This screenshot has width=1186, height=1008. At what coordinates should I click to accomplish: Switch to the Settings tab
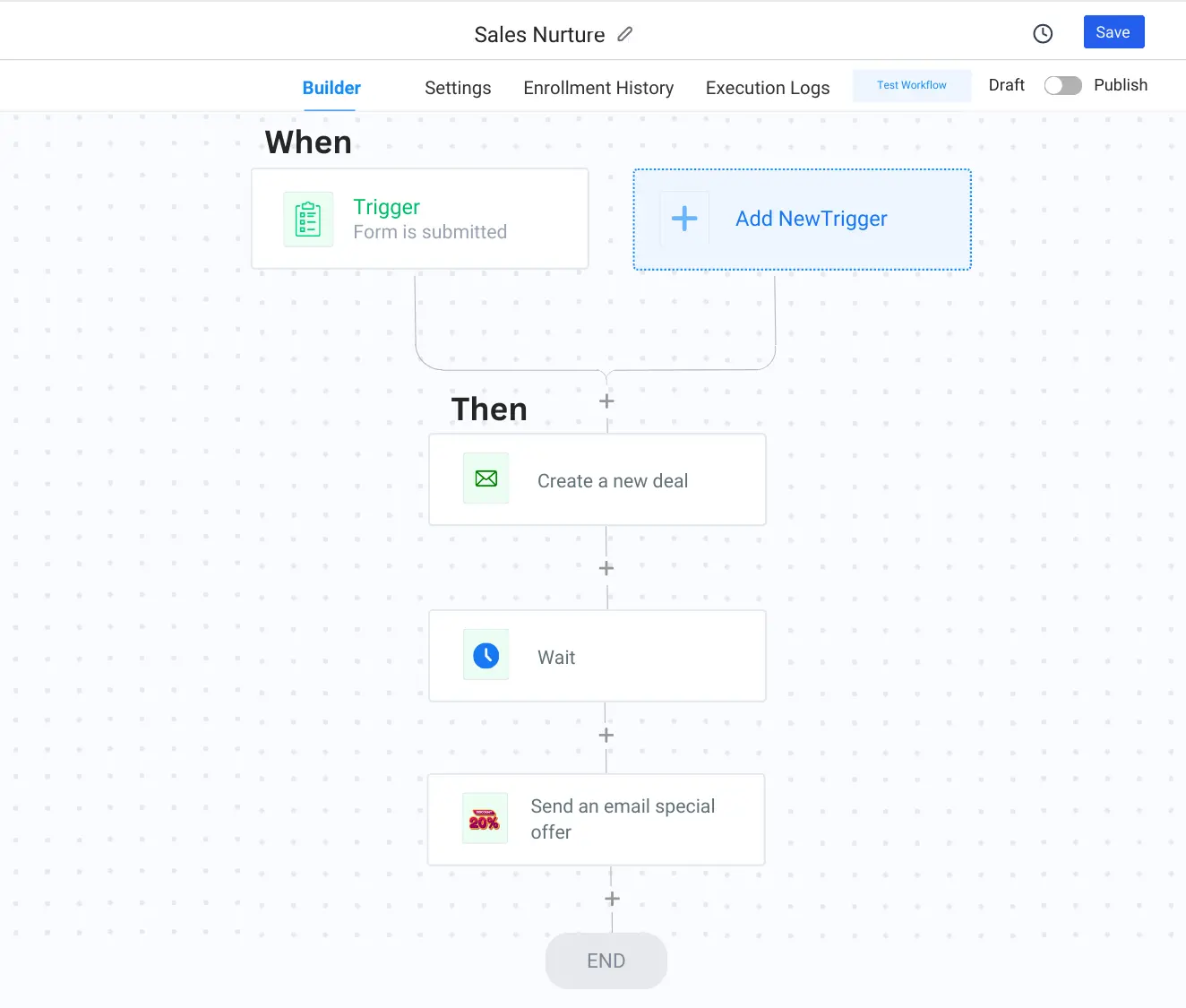point(458,88)
